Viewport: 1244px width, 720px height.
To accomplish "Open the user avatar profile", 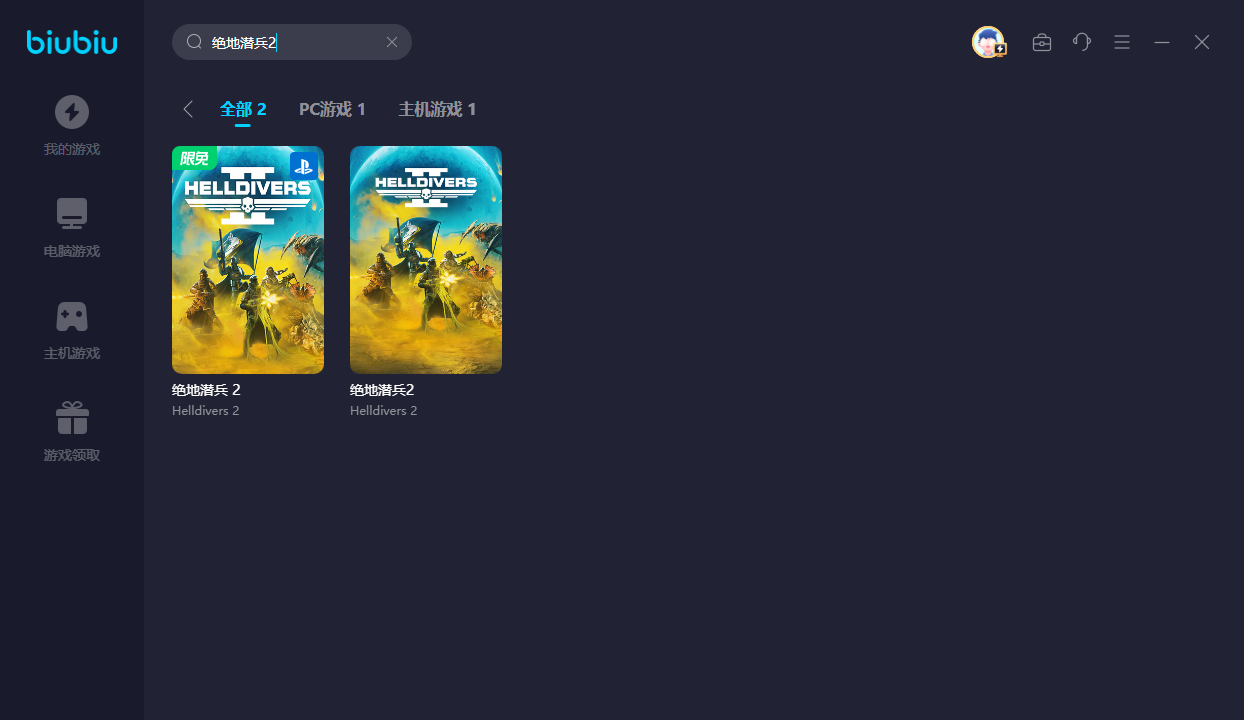I will [x=988, y=42].
